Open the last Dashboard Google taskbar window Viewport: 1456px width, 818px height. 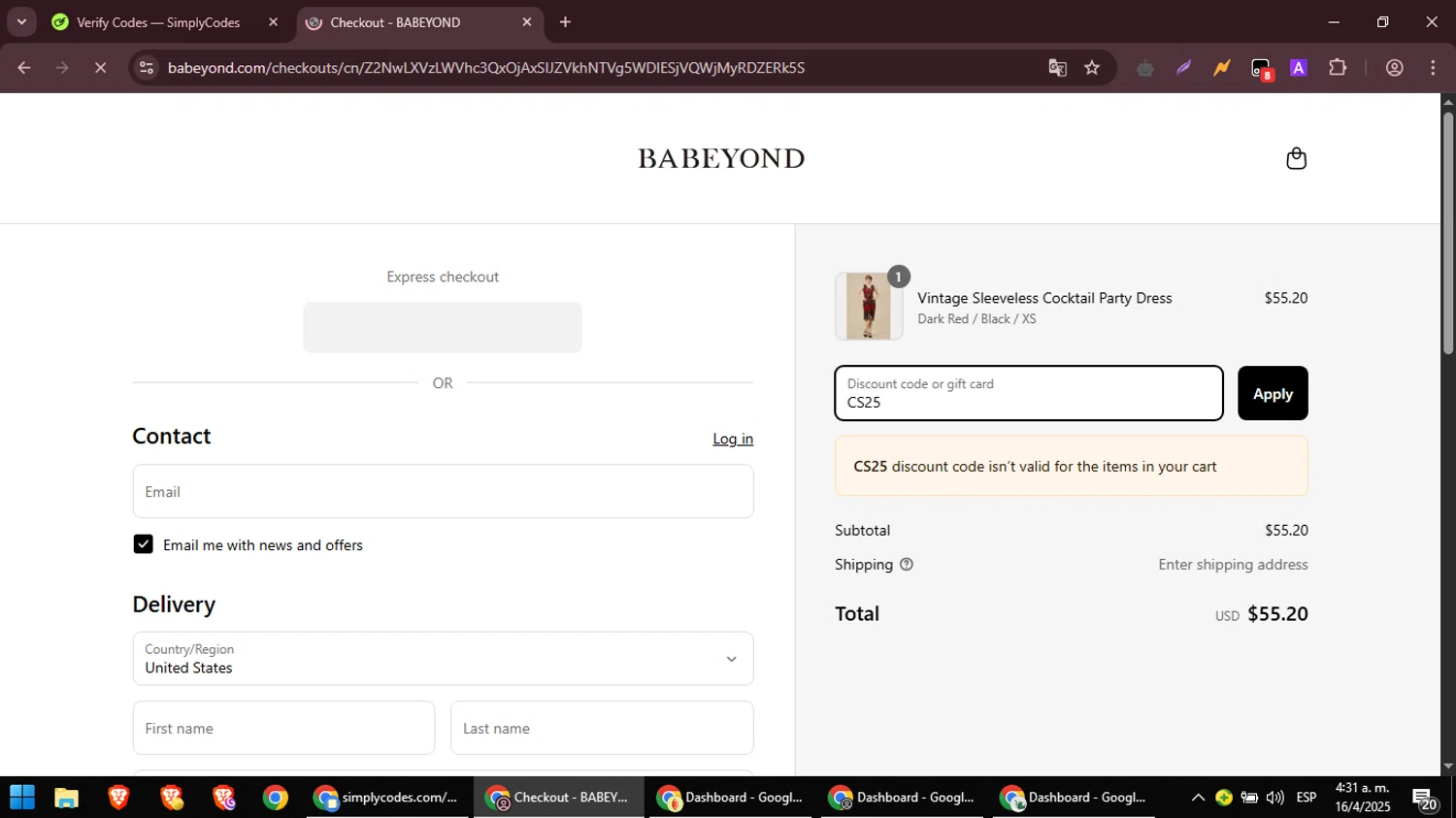pos(1075,798)
